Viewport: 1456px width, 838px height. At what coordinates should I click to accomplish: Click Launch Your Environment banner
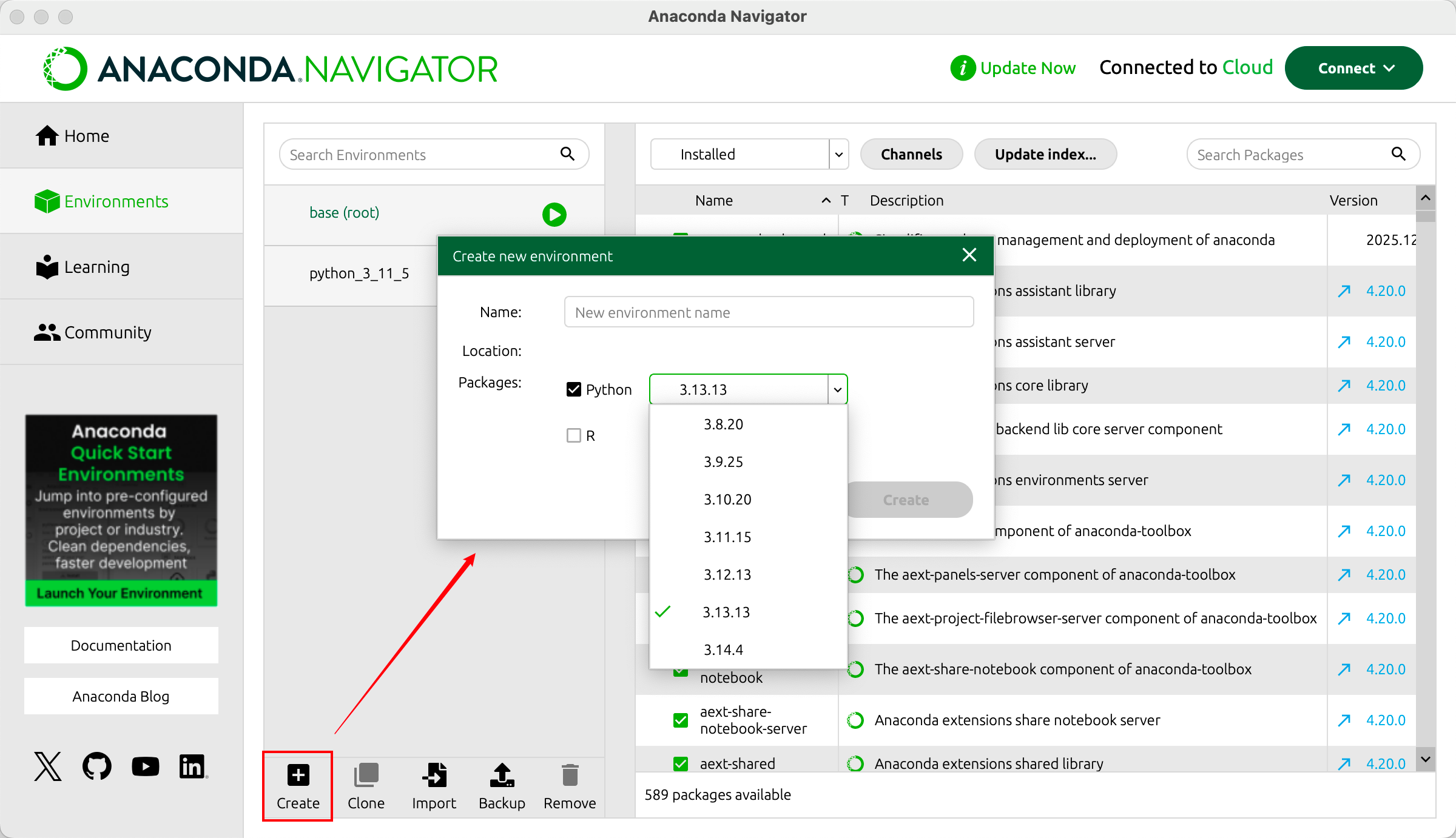[x=121, y=593]
